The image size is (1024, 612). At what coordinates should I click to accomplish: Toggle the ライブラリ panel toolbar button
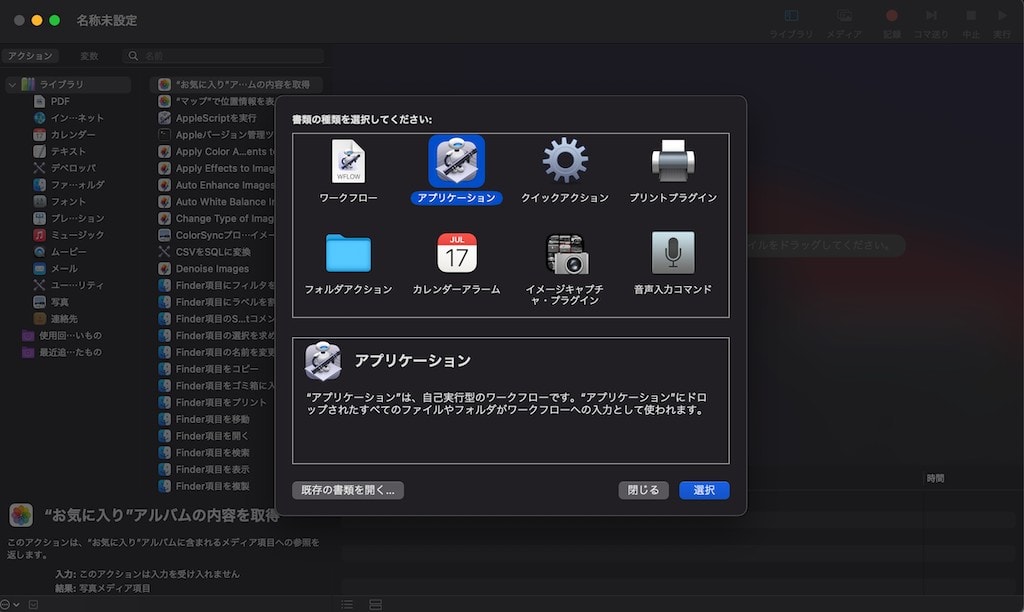pos(791,17)
